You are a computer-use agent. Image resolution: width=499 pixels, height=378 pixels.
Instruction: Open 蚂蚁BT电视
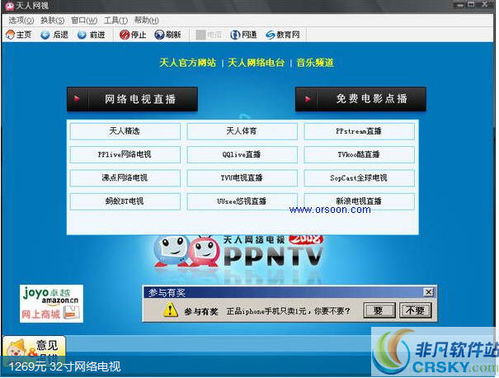click(125, 201)
